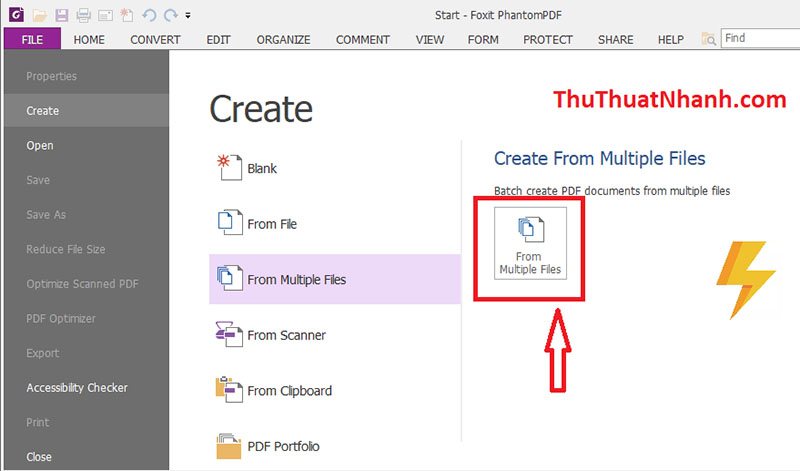Switch to the COMMENT ribbon tab

363,39
